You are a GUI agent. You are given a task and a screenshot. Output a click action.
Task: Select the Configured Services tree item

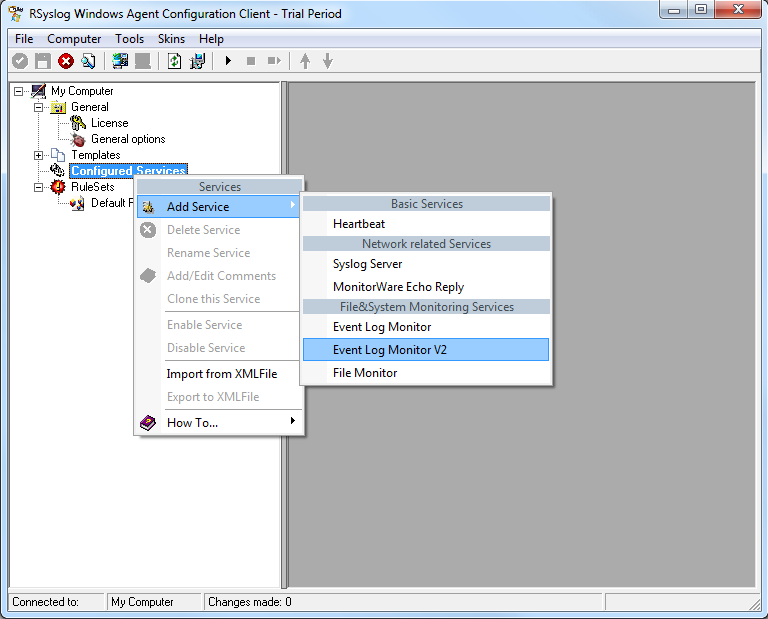pyautogui.click(x=128, y=170)
